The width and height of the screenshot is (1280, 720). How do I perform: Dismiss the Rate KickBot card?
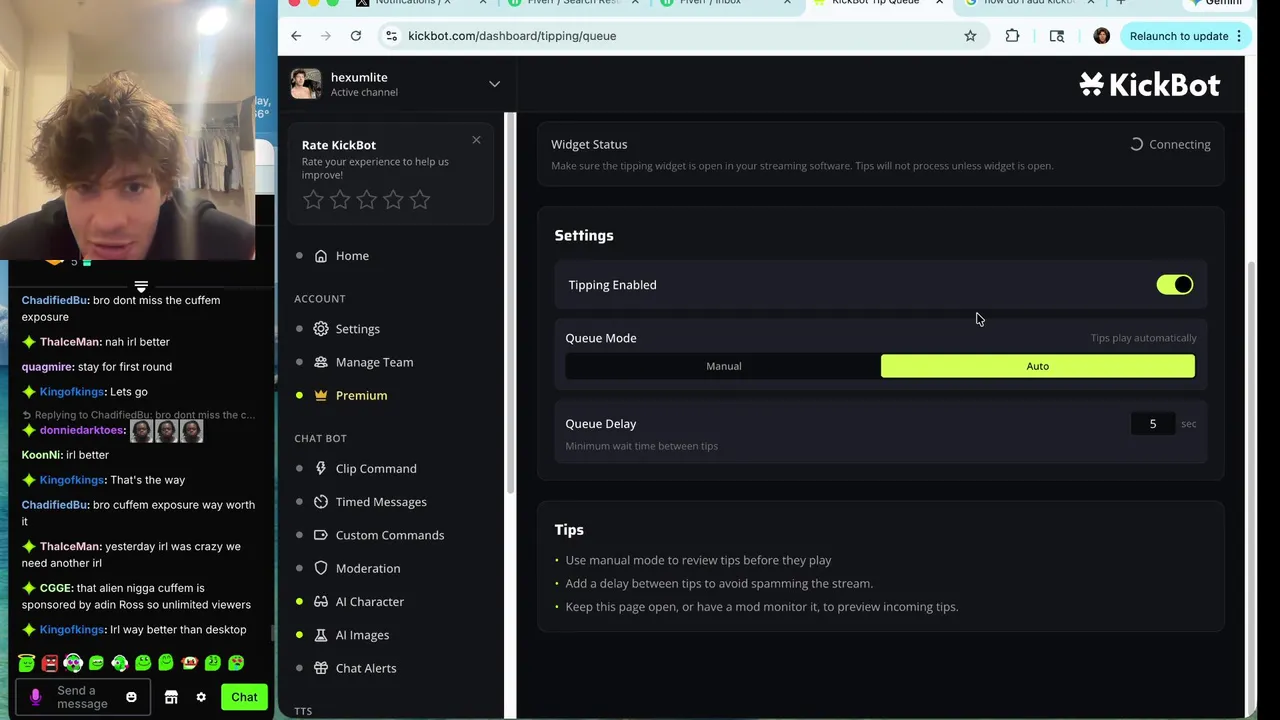click(x=476, y=140)
